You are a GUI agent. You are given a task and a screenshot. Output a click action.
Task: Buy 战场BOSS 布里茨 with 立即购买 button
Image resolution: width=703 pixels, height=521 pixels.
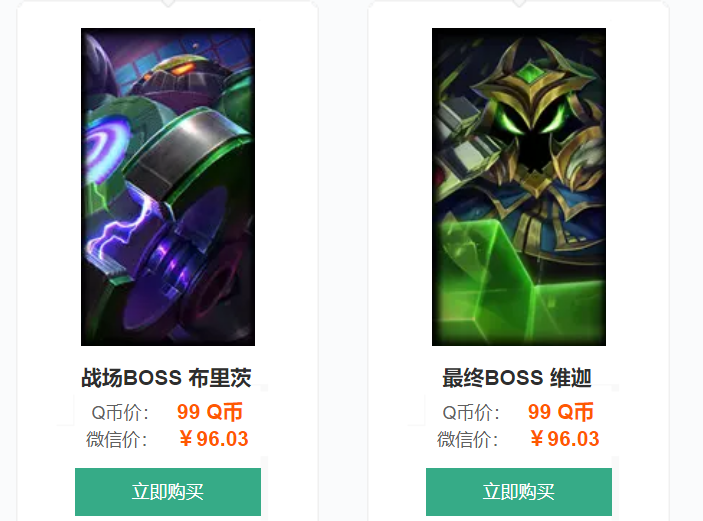(168, 492)
